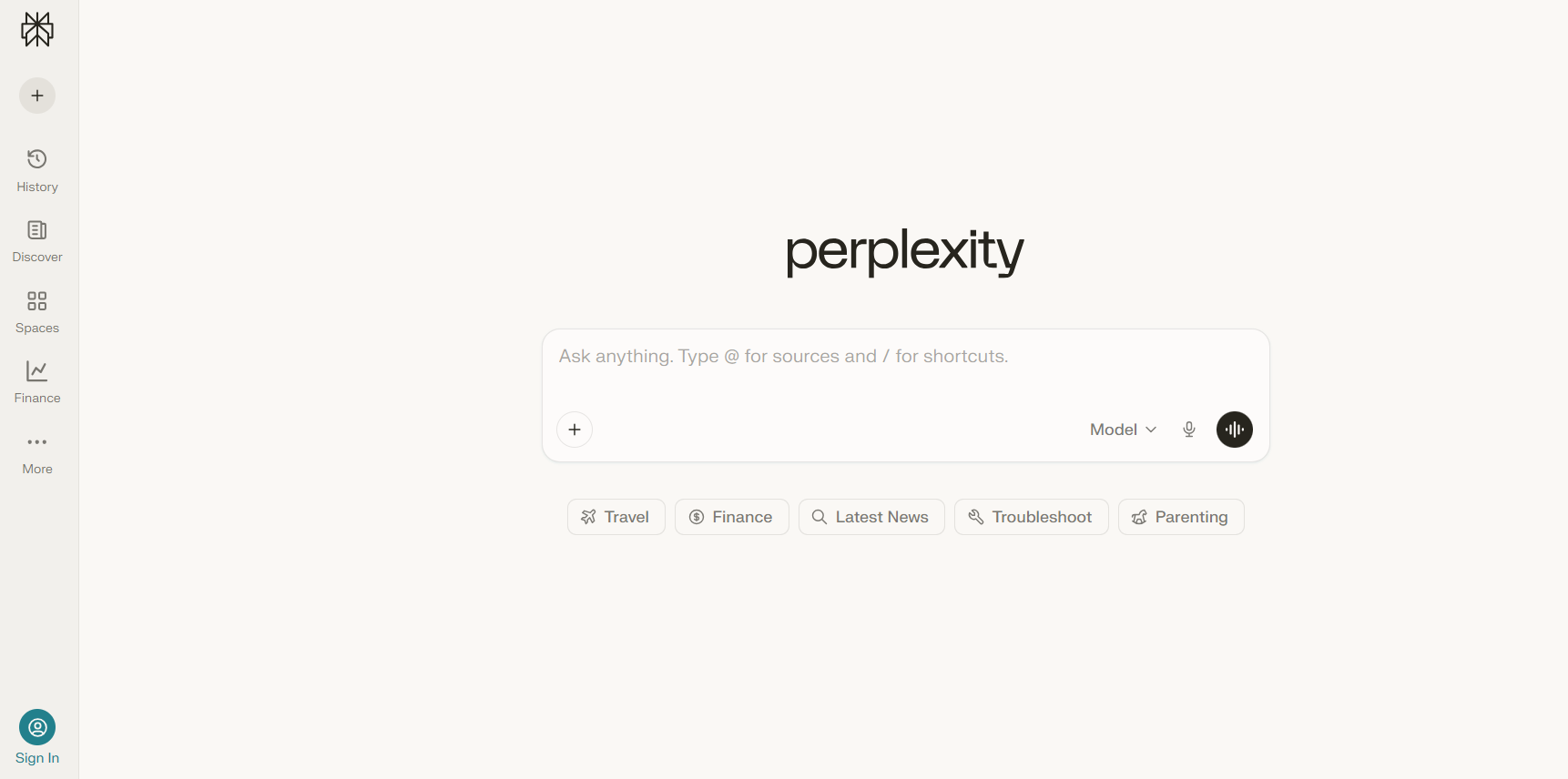Image resolution: width=1568 pixels, height=779 pixels.
Task: Select the Finance suggestion chip
Action: coord(731,516)
